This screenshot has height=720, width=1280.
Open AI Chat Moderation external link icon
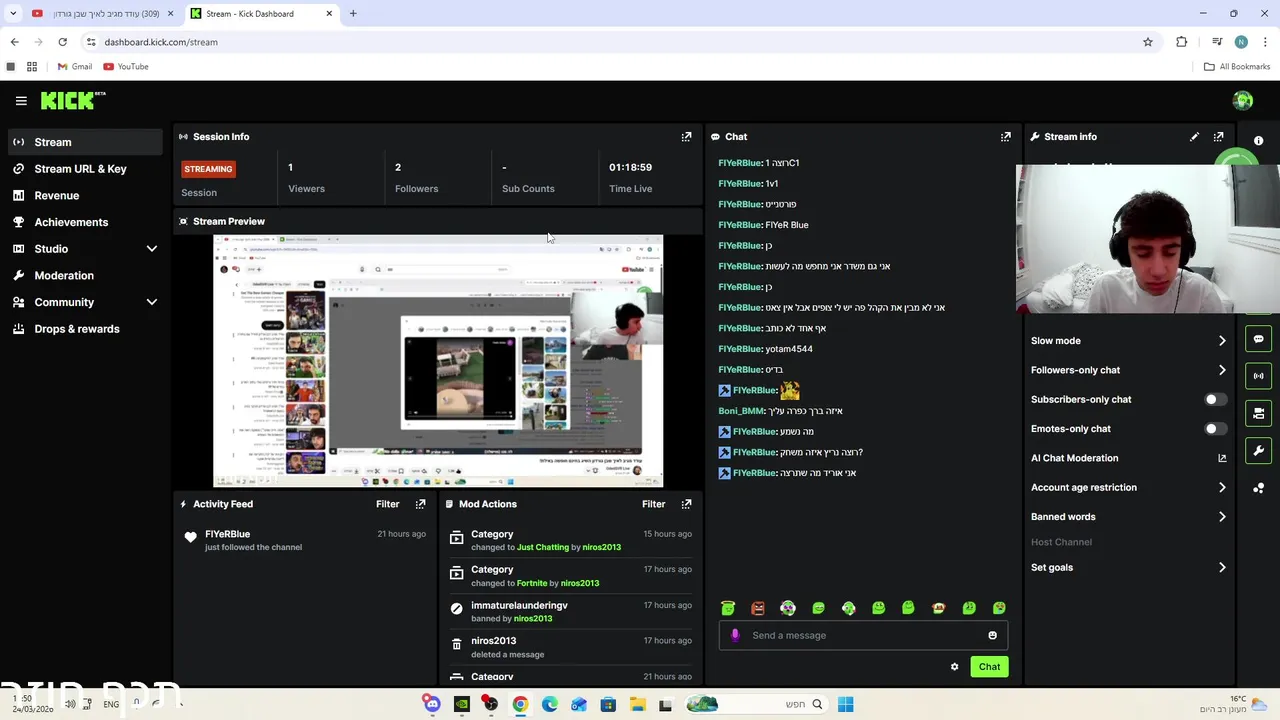(x=1221, y=458)
